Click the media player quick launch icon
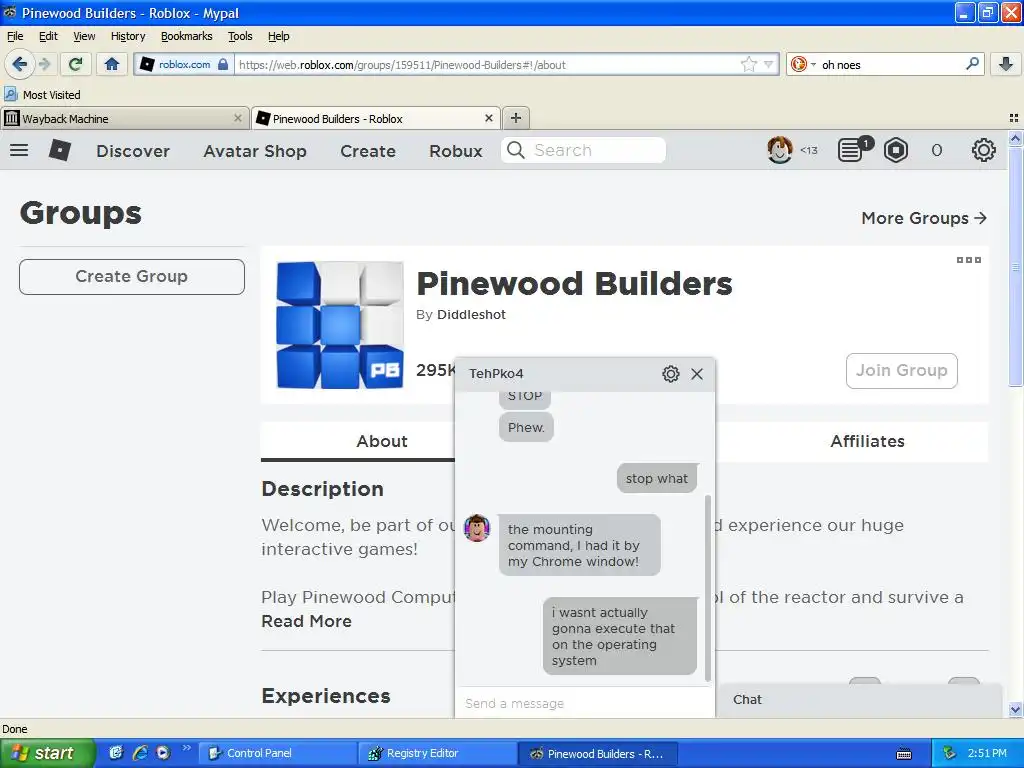1024x768 pixels. coord(163,753)
